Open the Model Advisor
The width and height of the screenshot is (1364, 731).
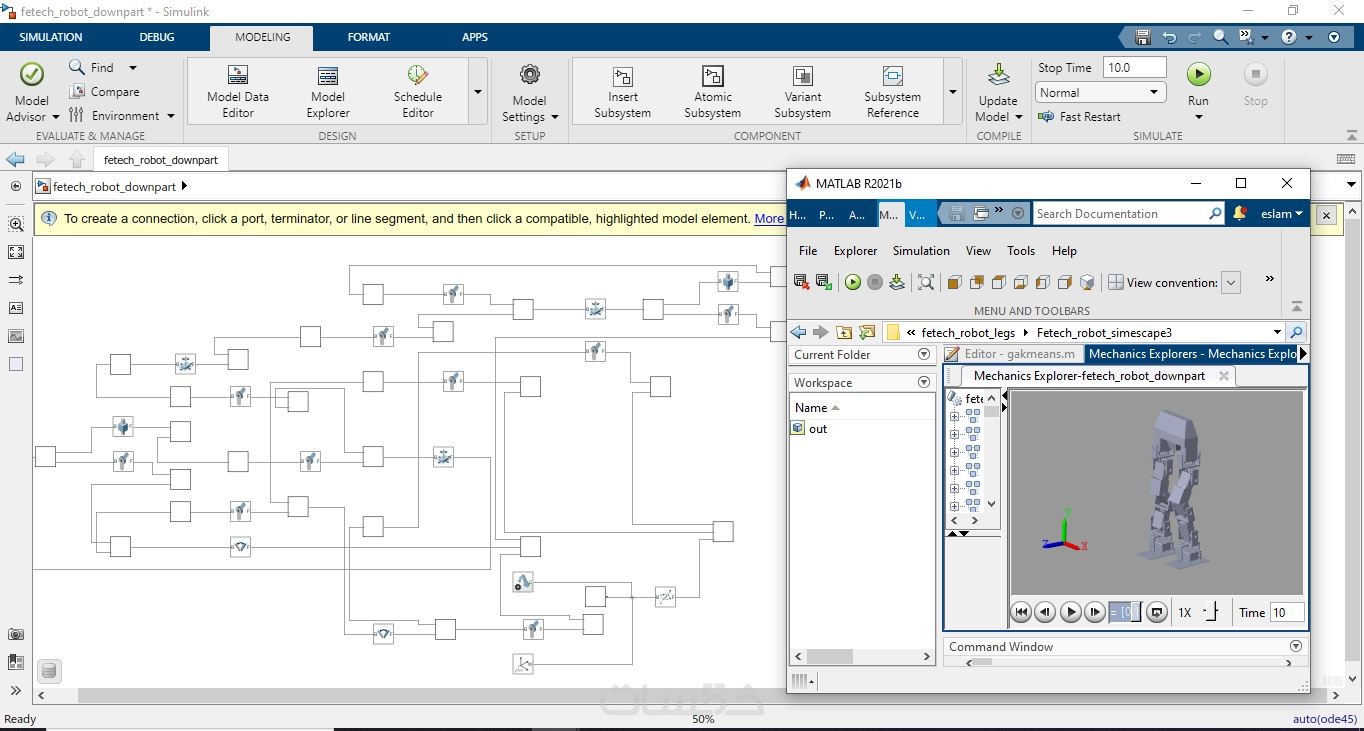tap(31, 92)
